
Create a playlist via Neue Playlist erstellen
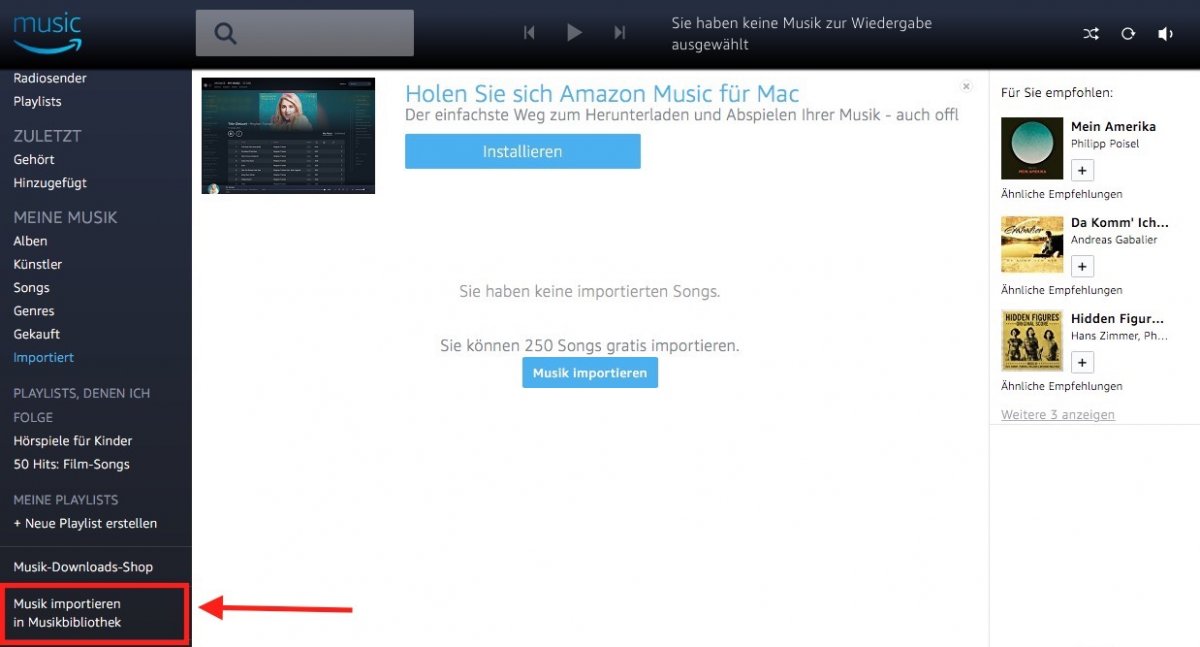coord(85,524)
